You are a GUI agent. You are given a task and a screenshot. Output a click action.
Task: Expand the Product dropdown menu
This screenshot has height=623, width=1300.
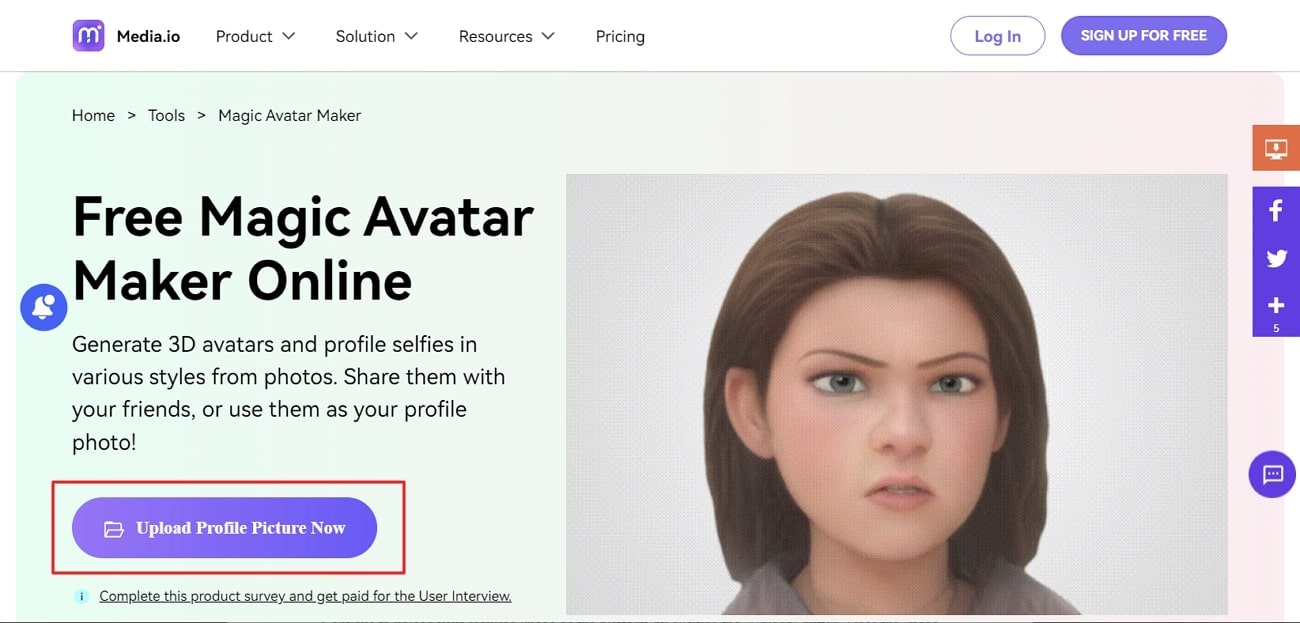coord(255,36)
